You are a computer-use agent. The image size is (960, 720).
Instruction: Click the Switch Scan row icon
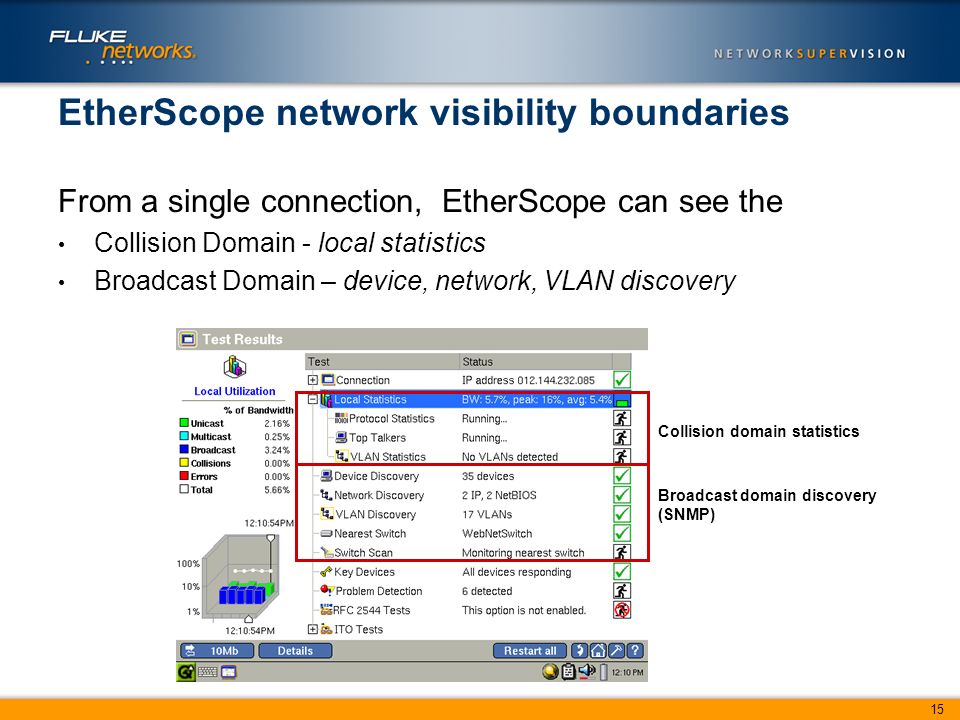(327, 552)
